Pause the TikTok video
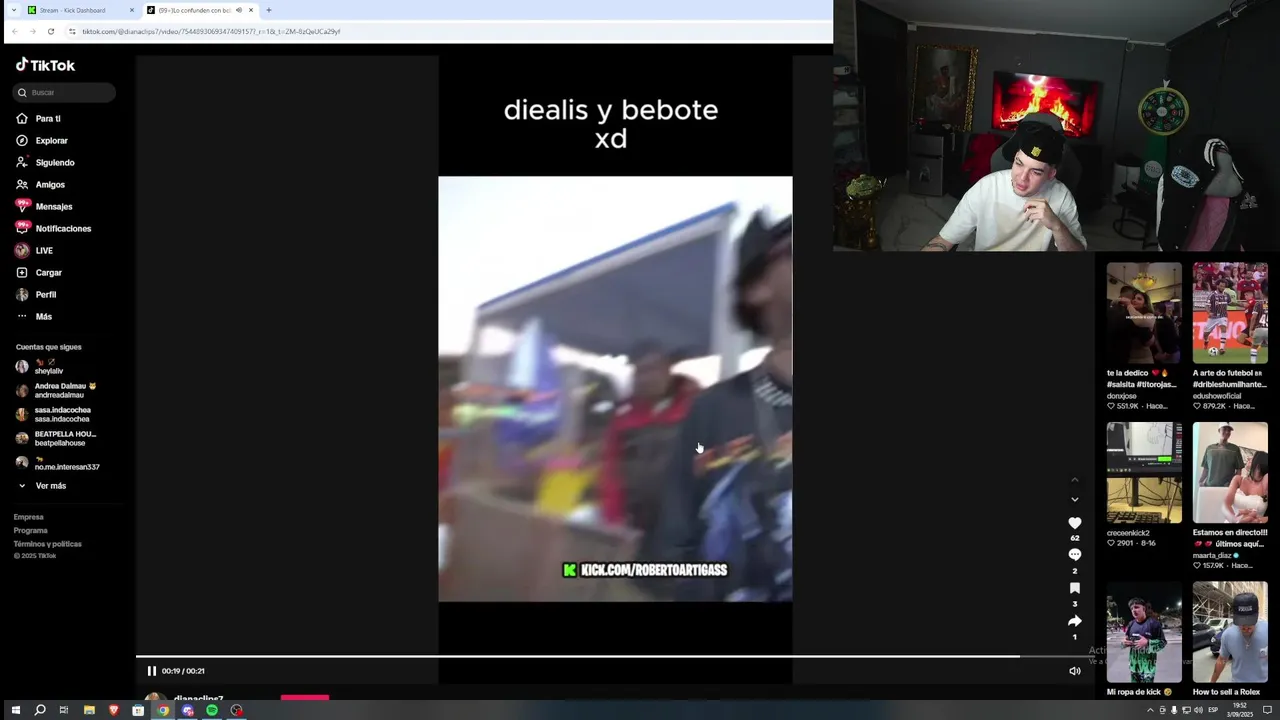1280x720 pixels. click(151, 671)
